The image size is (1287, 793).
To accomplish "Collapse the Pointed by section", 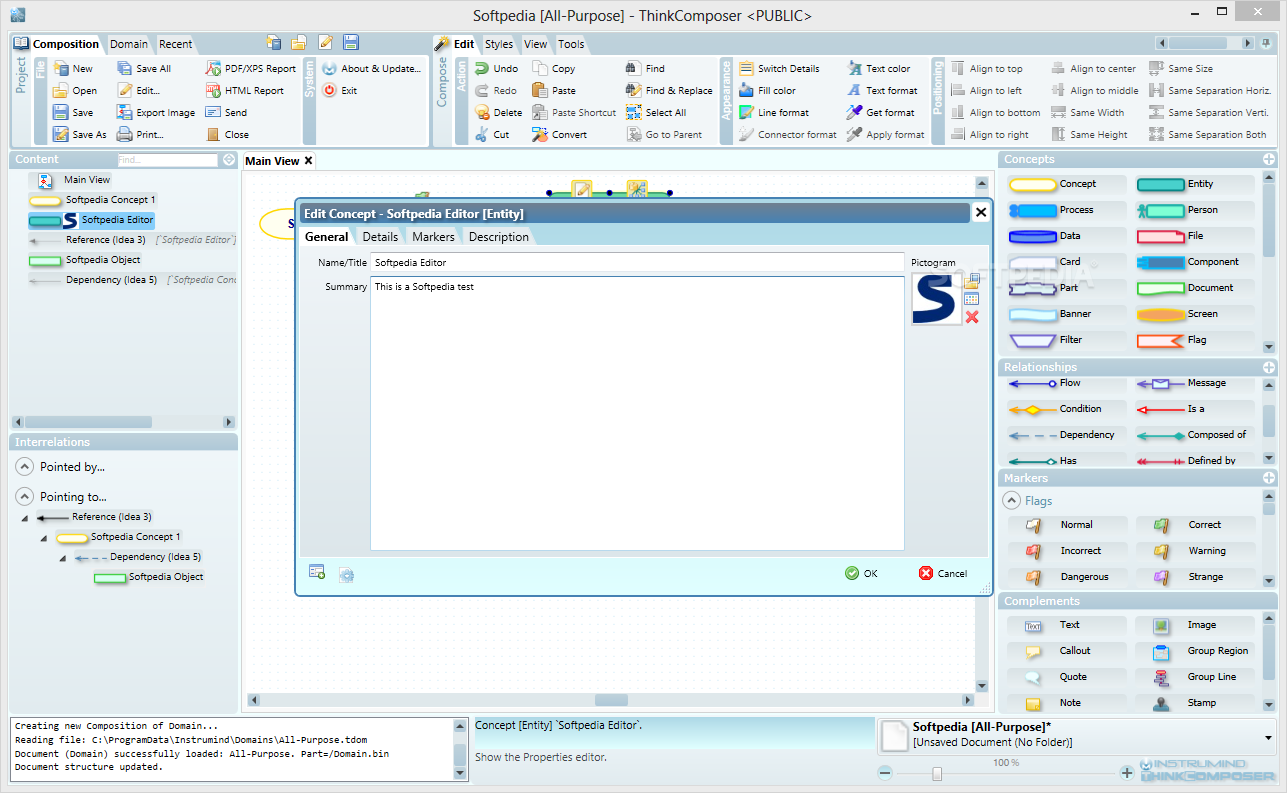I will coord(24,467).
